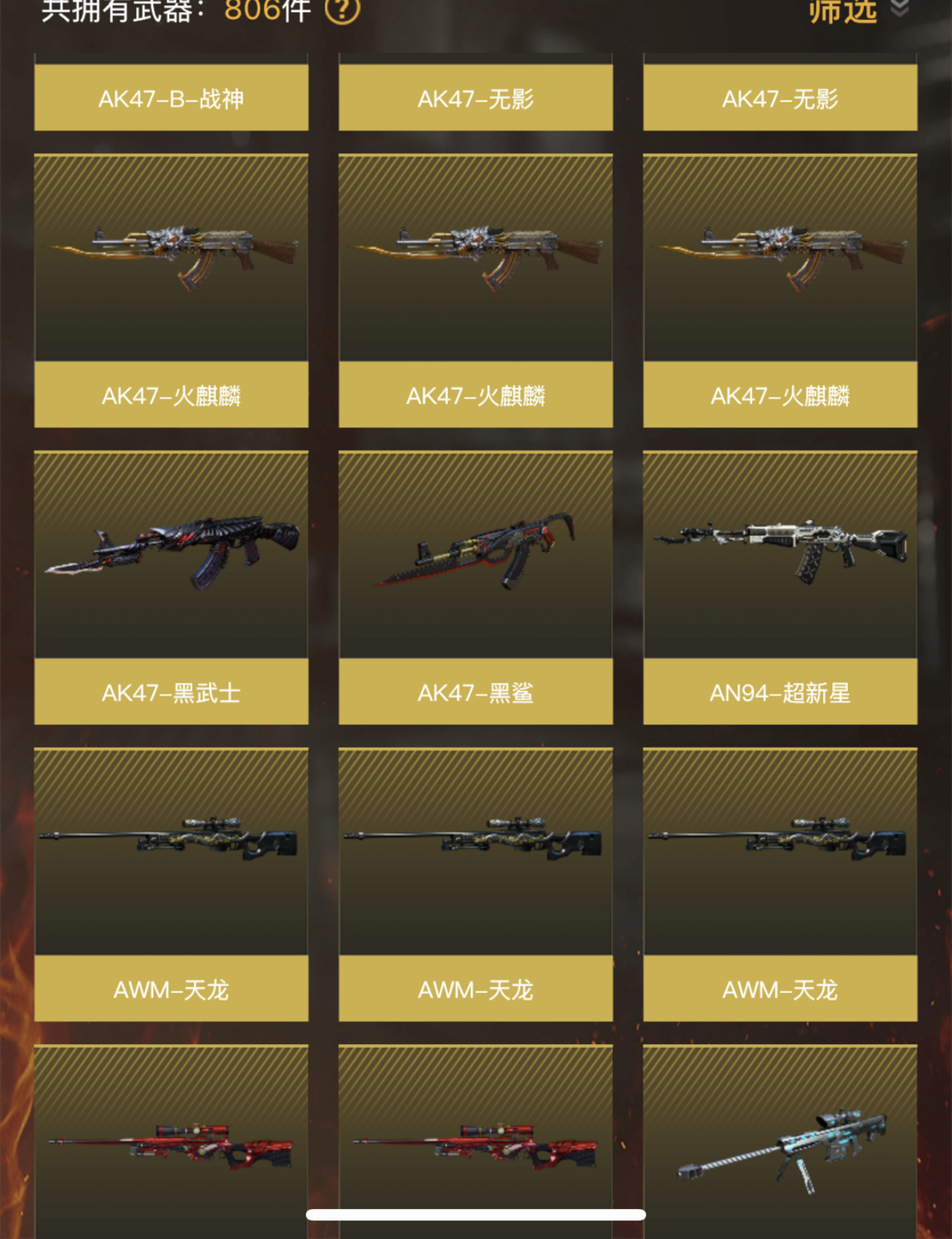952x1239 pixels.
Task: Open the middle AK47-火麒麟 weapon image
Action: click(476, 258)
